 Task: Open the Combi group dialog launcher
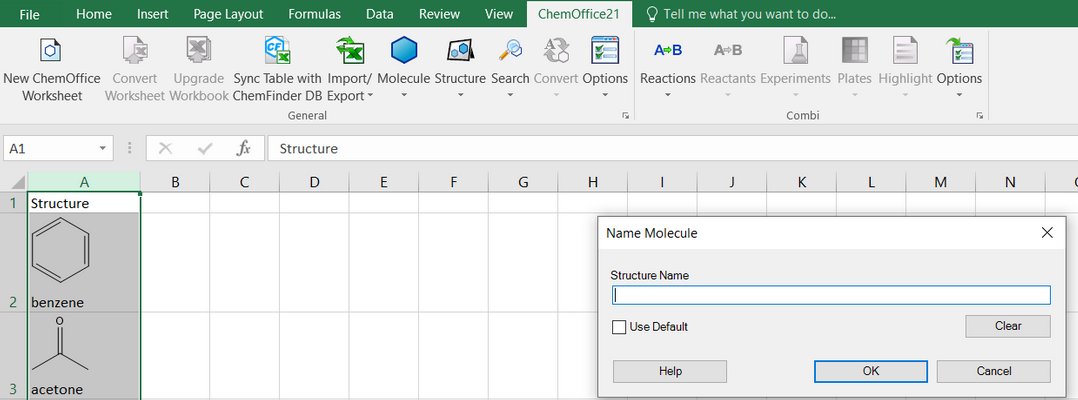click(979, 116)
